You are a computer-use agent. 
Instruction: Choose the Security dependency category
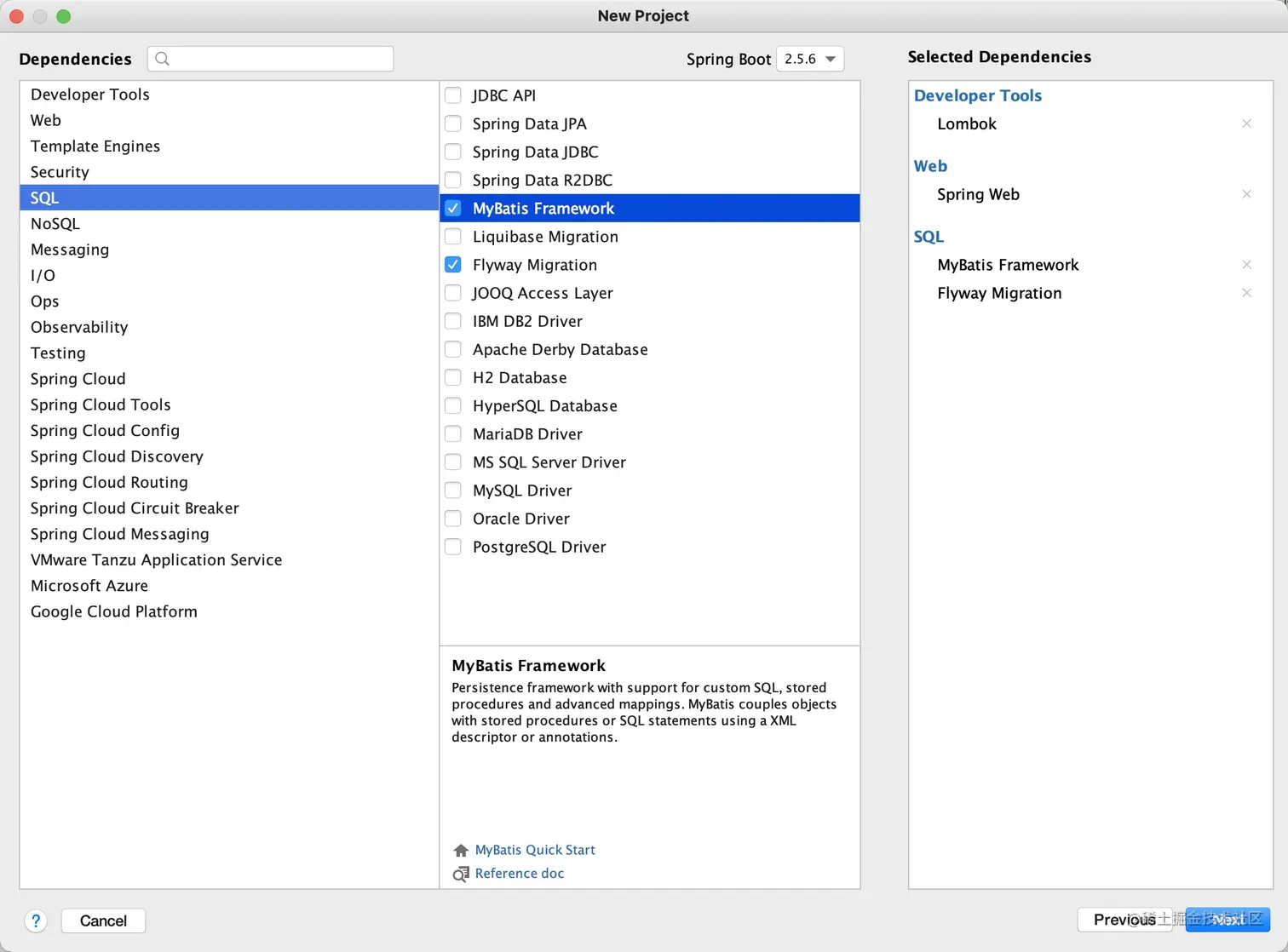[60, 172]
